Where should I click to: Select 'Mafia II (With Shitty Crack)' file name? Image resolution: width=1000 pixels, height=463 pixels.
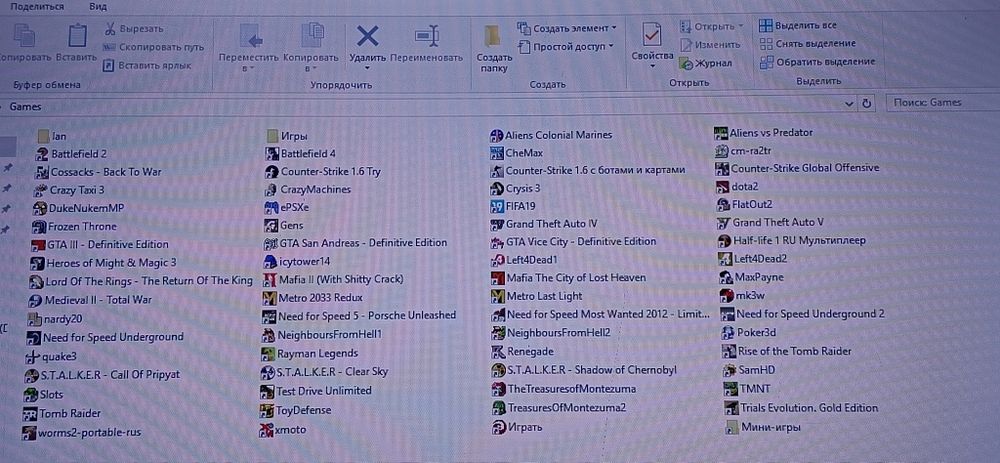coord(341,279)
